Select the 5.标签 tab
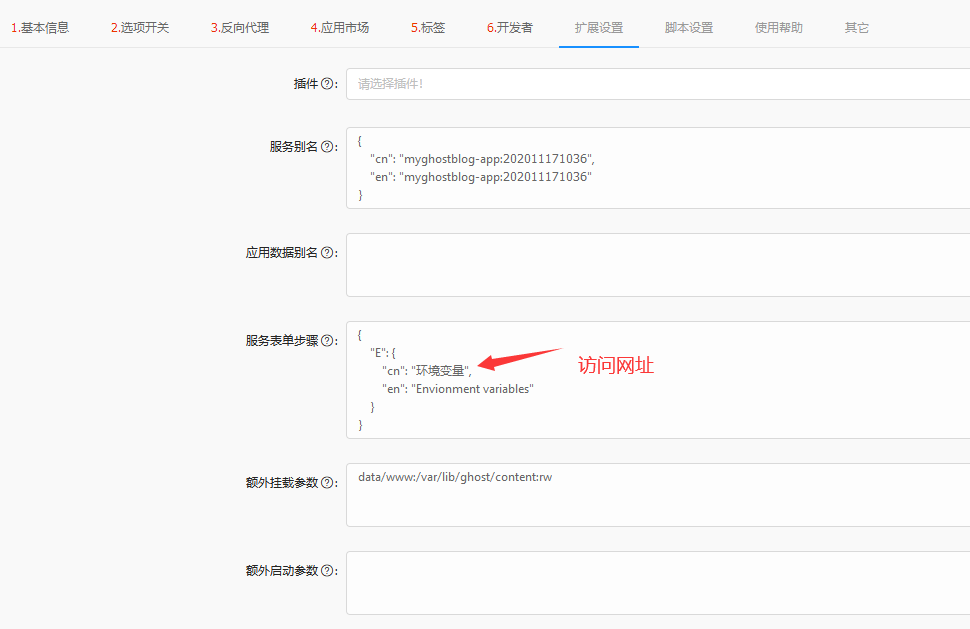The height and width of the screenshot is (629, 970). click(428, 27)
